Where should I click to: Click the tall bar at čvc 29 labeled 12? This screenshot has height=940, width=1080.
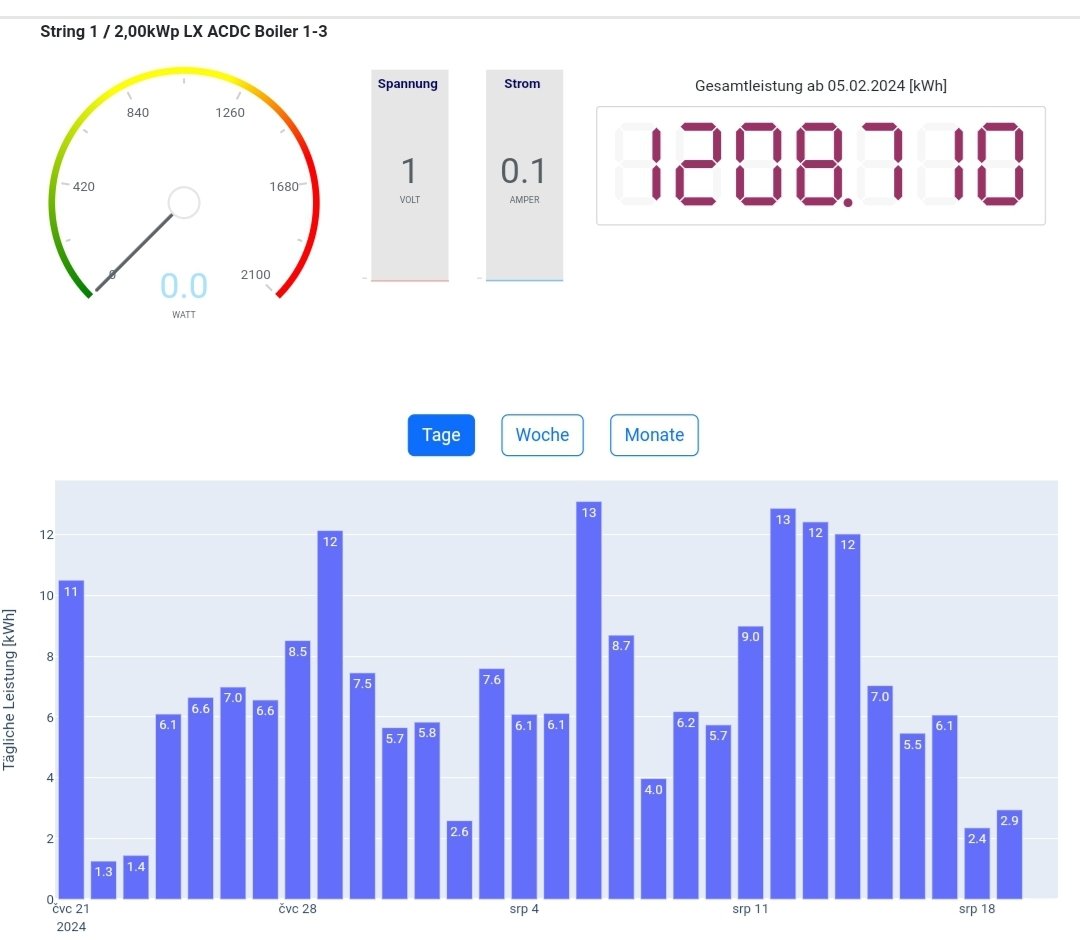(x=330, y=715)
